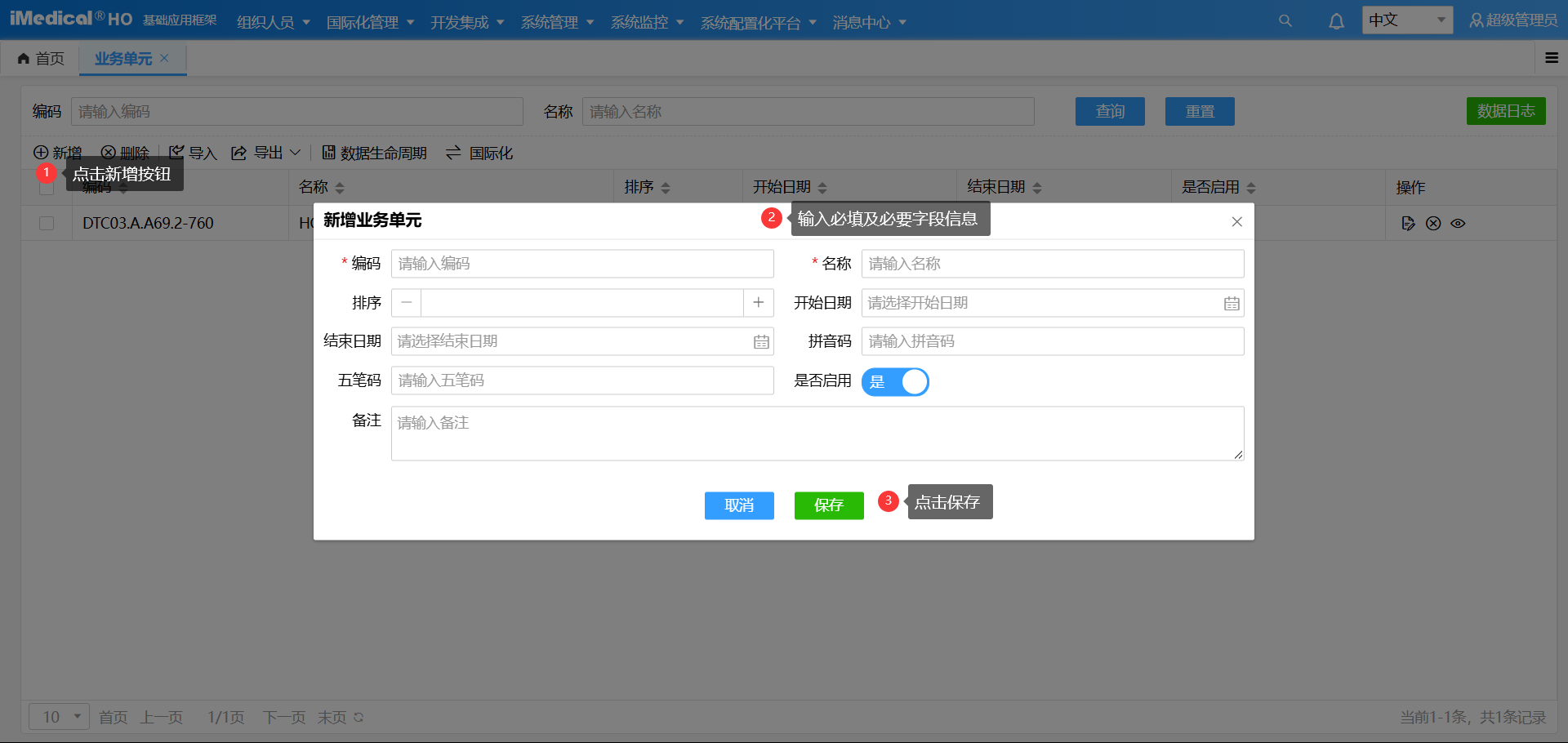The image size is (1568, 743).
Task: Click the view eye icon in row
Action: click(1458, 223)
